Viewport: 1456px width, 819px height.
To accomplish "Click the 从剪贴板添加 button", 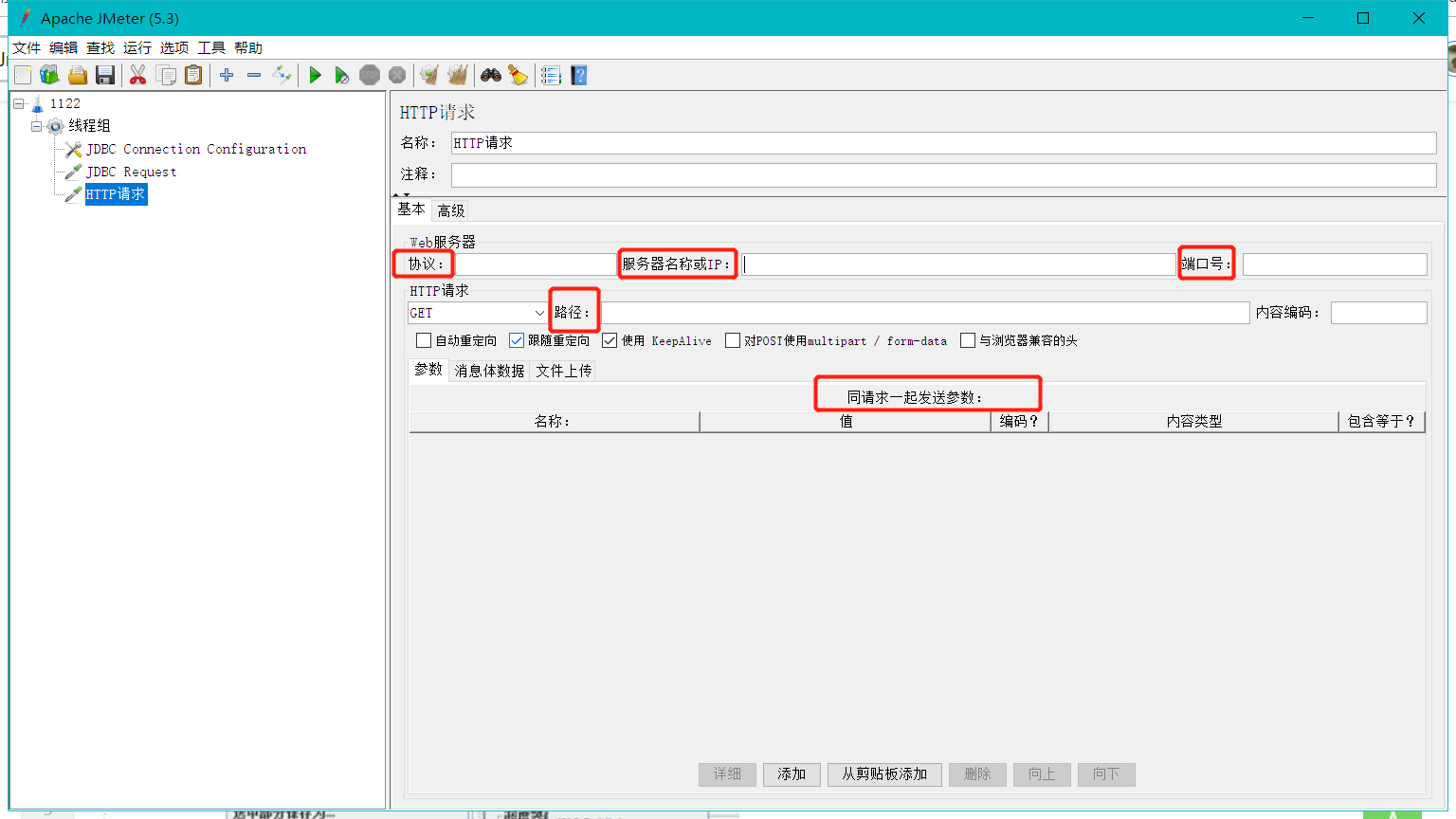I will pos(884,774).
